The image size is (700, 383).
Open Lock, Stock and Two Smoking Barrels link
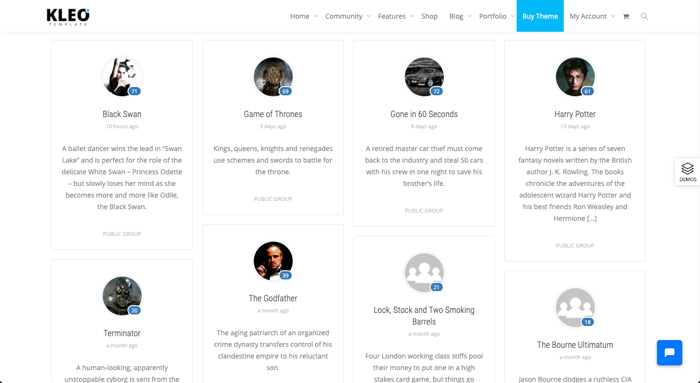coord(424,316)
